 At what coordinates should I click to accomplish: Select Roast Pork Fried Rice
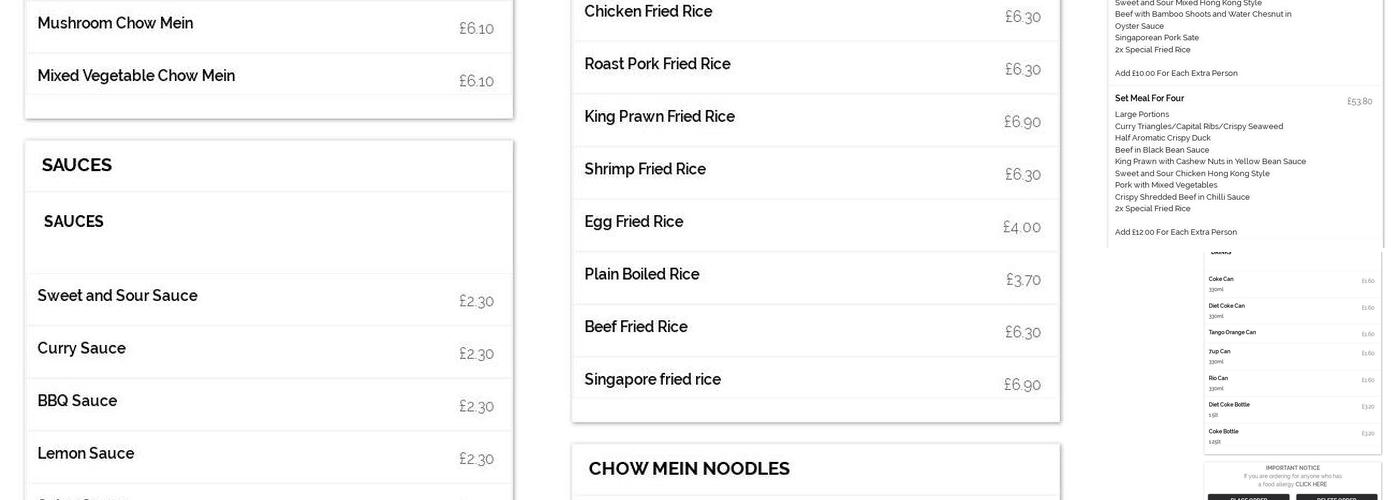pos(657,65)
